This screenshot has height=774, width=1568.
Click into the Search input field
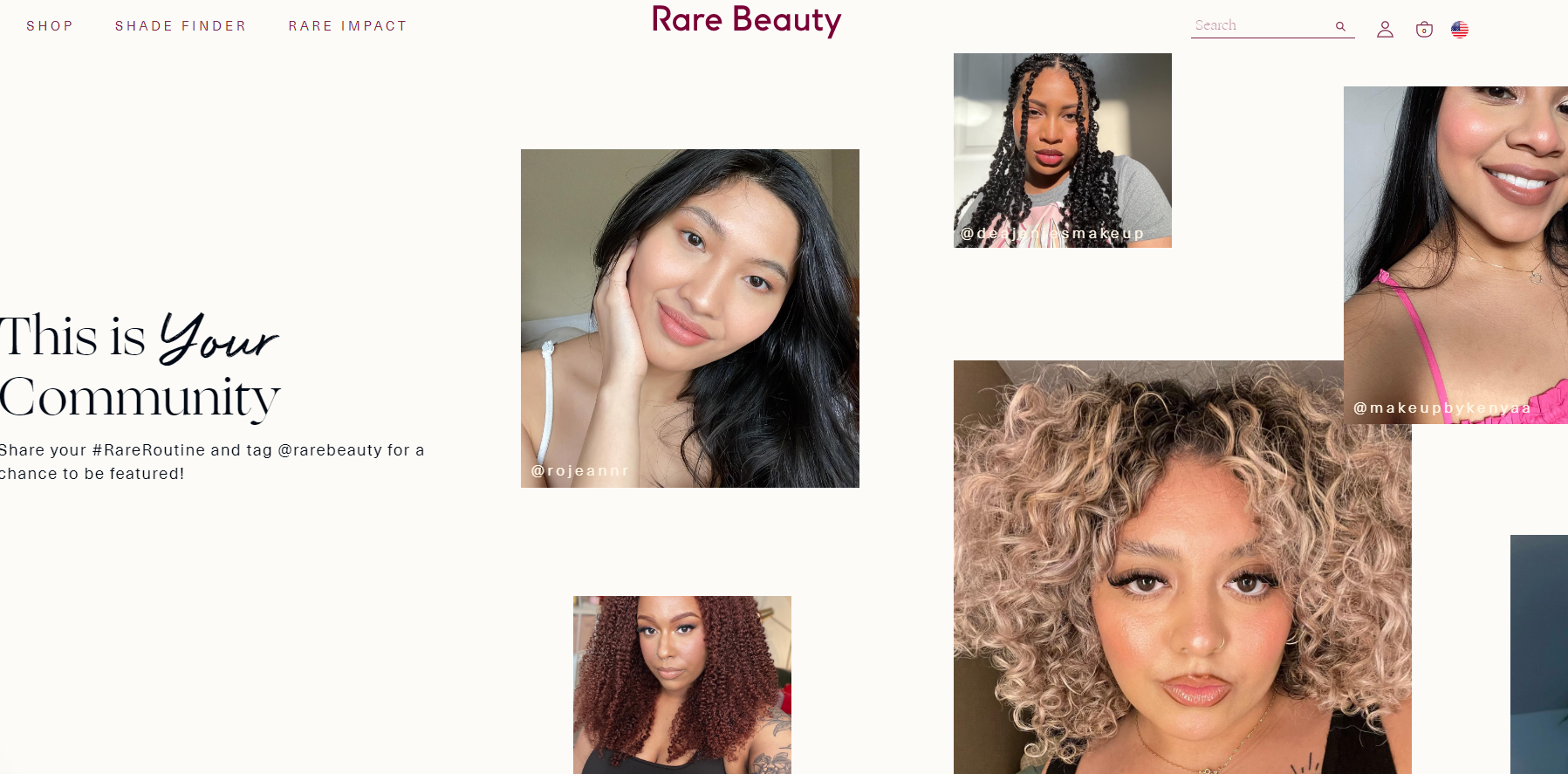1261,26
